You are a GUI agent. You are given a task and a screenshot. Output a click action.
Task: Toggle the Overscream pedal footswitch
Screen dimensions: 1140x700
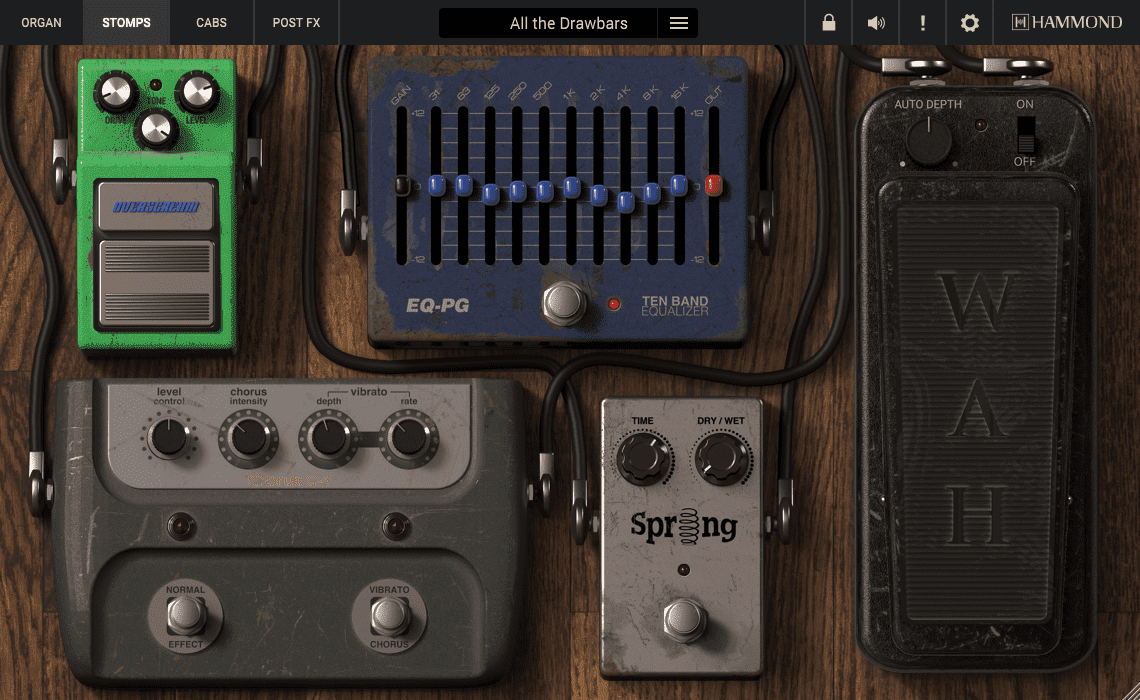pos(156,285)
